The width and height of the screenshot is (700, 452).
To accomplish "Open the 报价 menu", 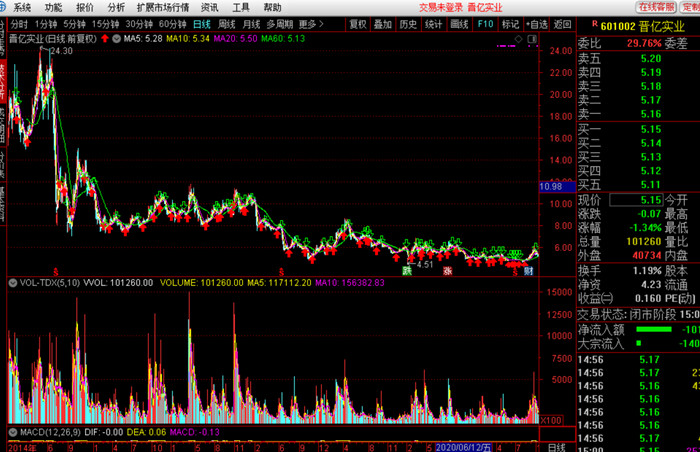I will (85, 7).
